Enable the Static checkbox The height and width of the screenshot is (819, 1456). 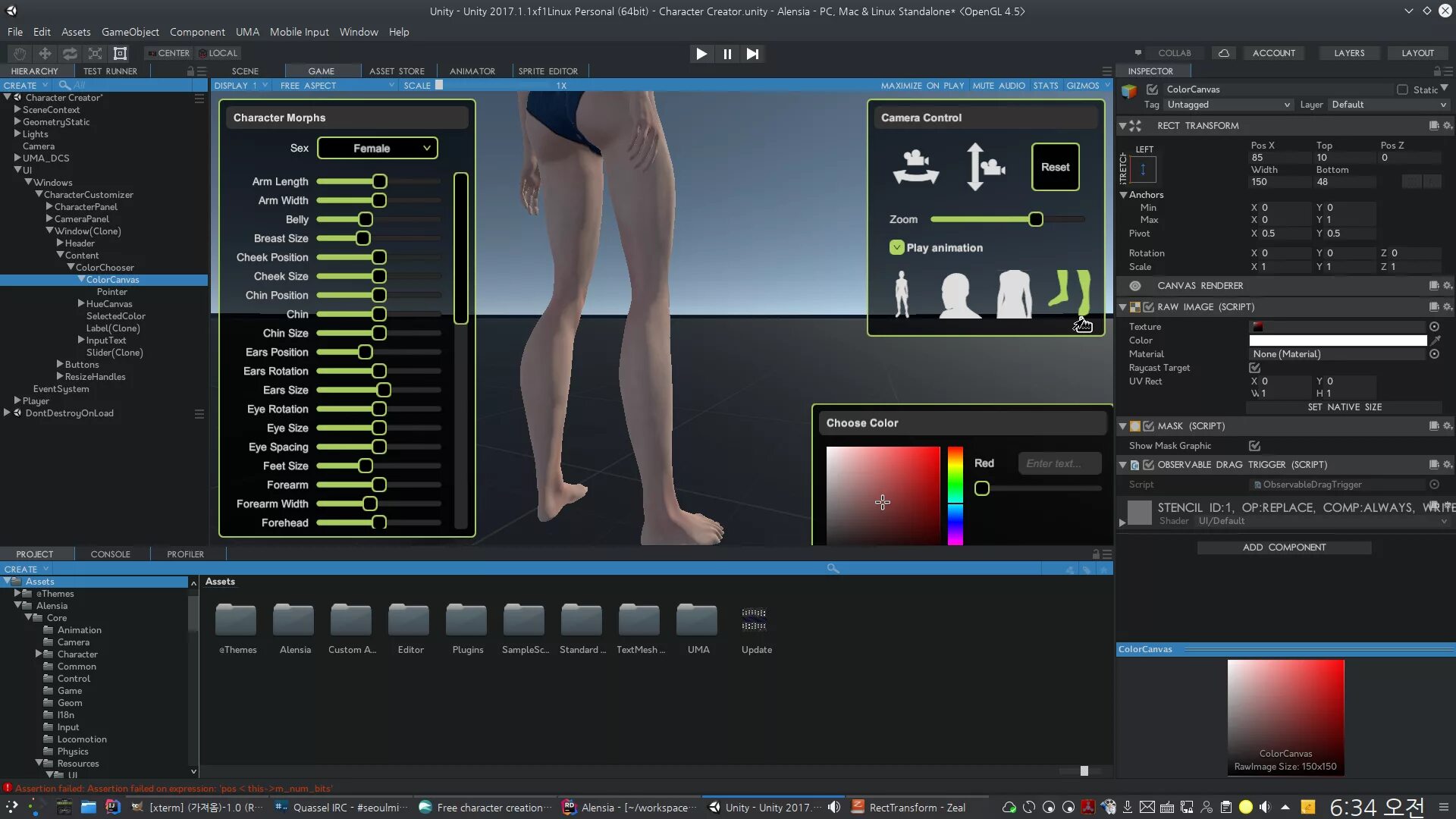[1402, 89]
